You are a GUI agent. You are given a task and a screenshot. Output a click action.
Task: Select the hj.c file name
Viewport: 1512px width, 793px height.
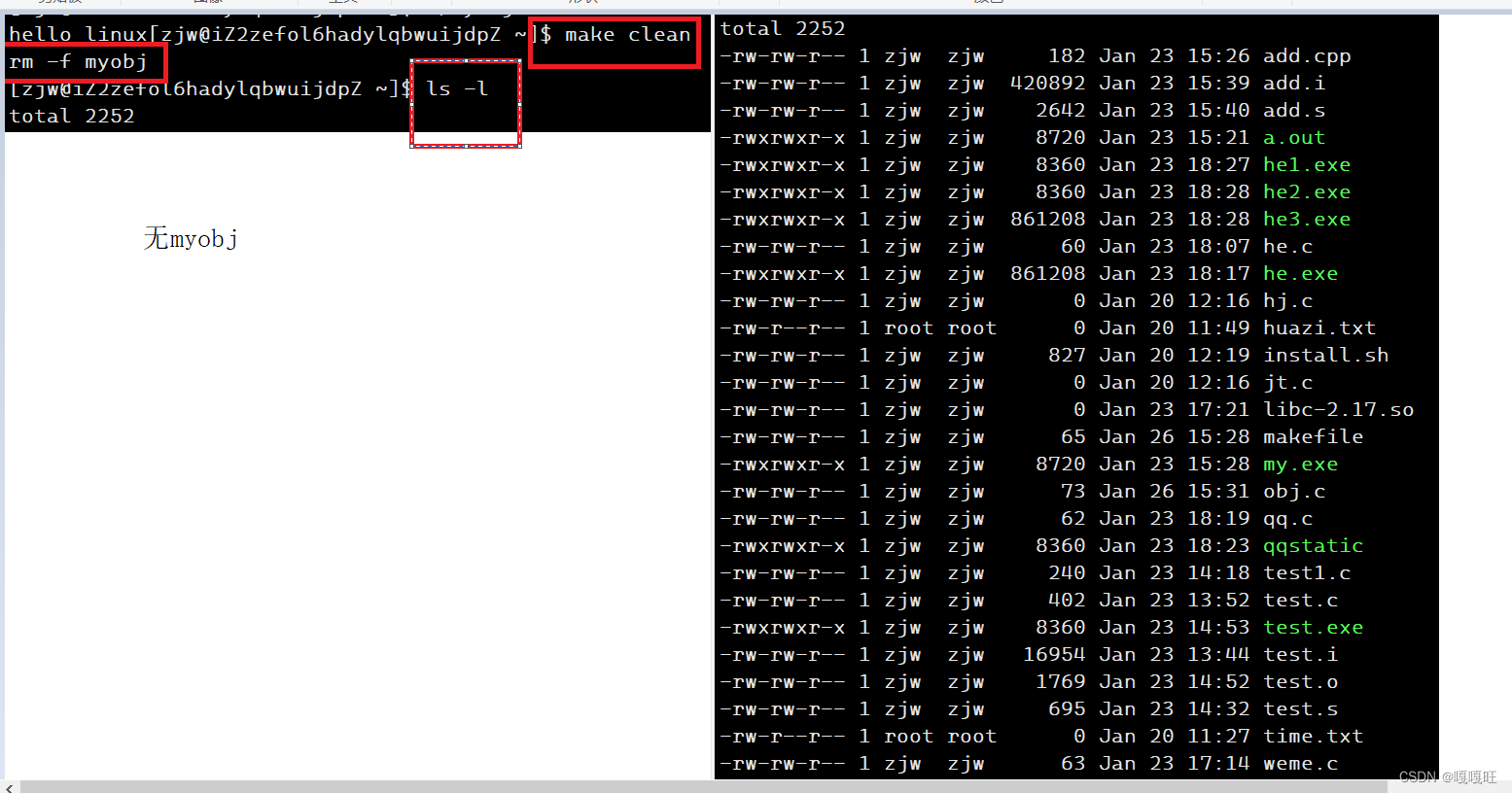1287,301
